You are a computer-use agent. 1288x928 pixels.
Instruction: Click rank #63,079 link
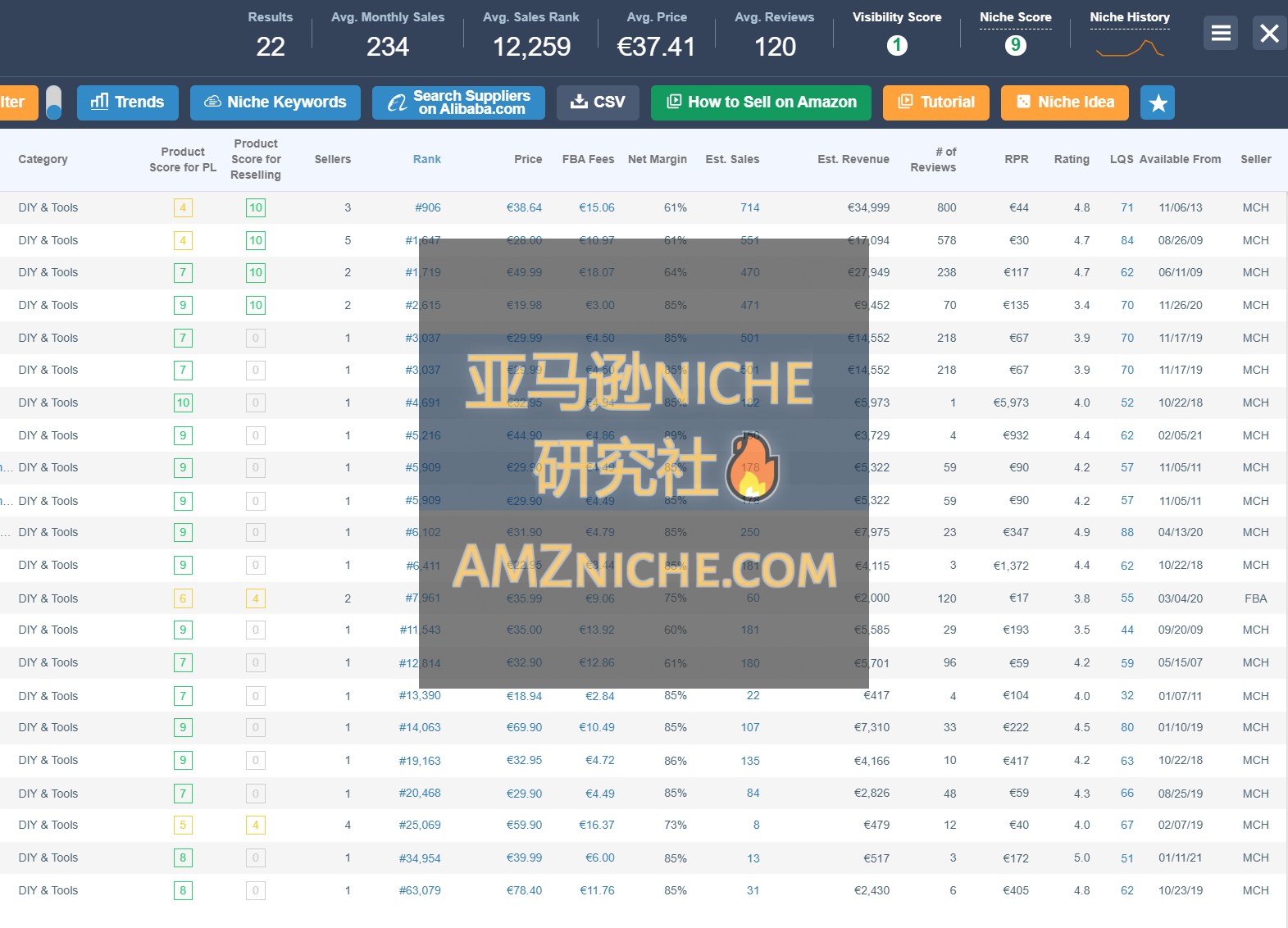pyautogui.click(x=420, y=890)
